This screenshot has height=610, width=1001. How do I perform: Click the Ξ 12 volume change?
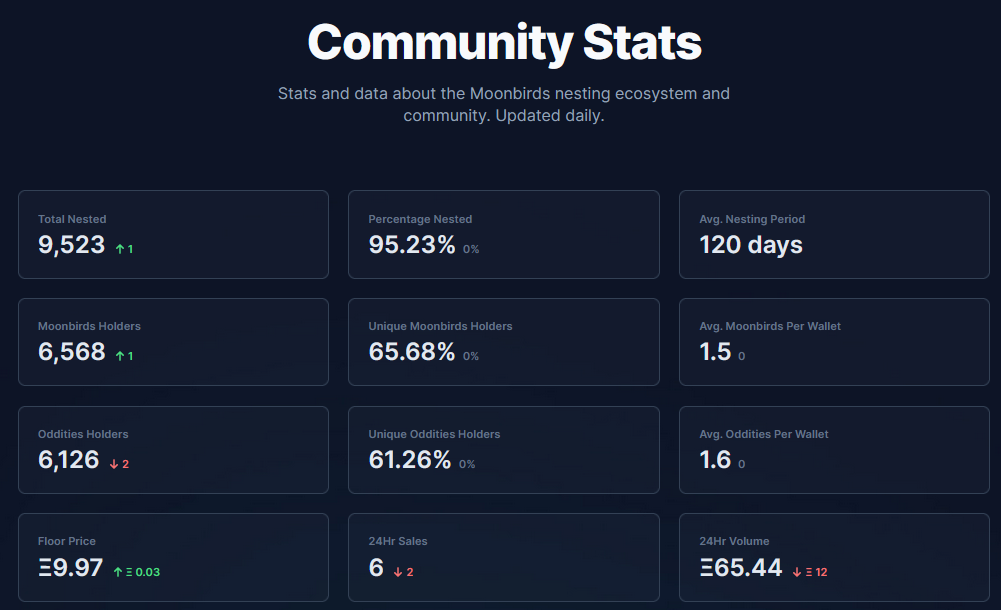[x=817, y=572]
